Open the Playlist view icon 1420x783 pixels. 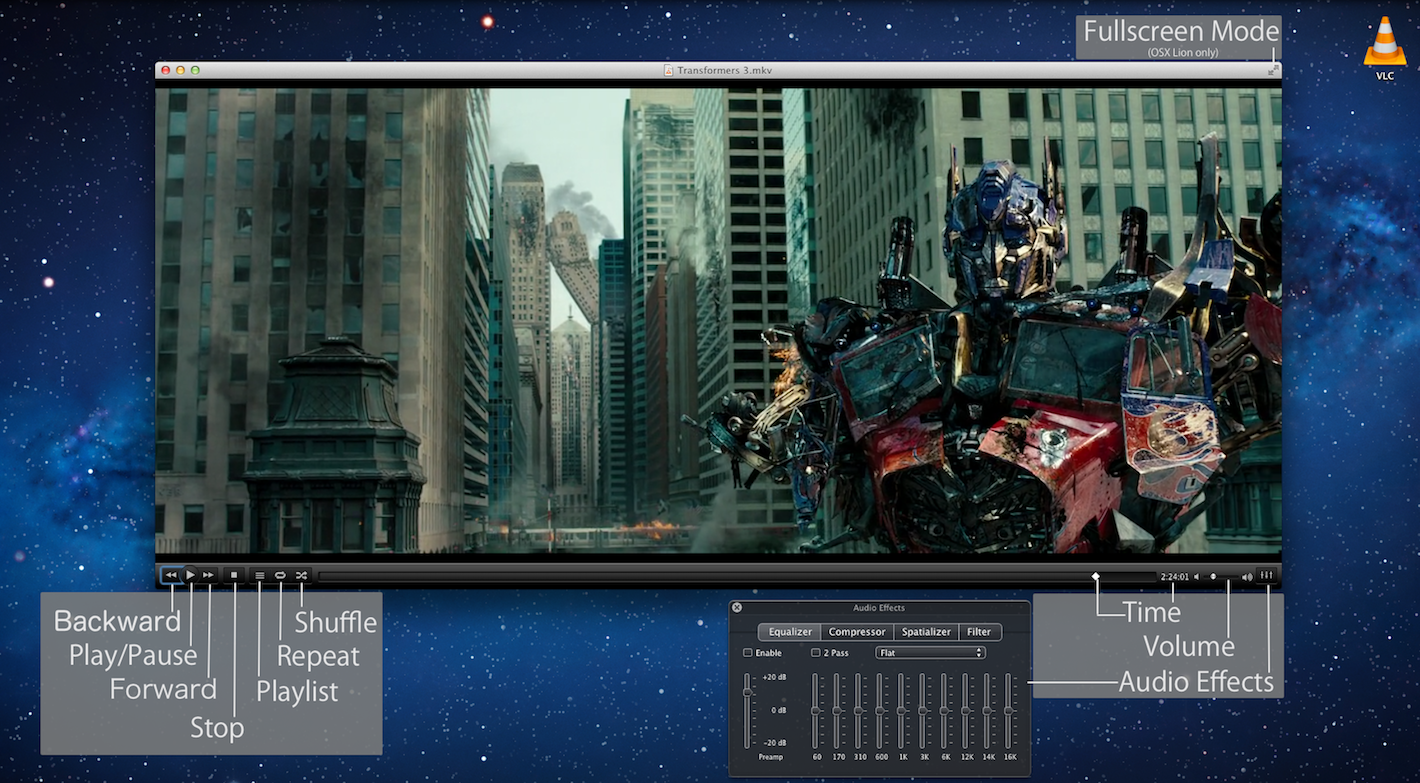tap(259, 575)
